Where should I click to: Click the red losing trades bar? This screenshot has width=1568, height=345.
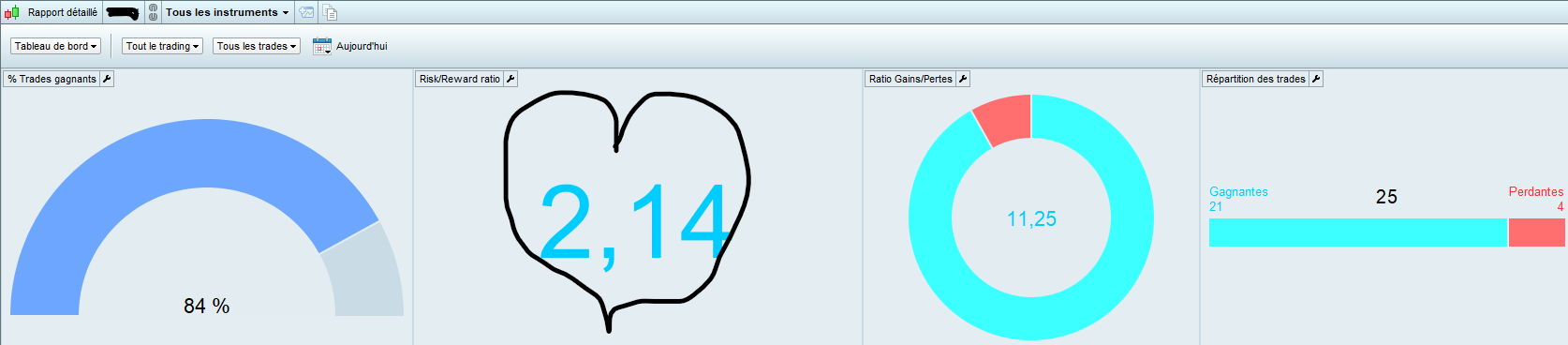tap(1537, 232)
